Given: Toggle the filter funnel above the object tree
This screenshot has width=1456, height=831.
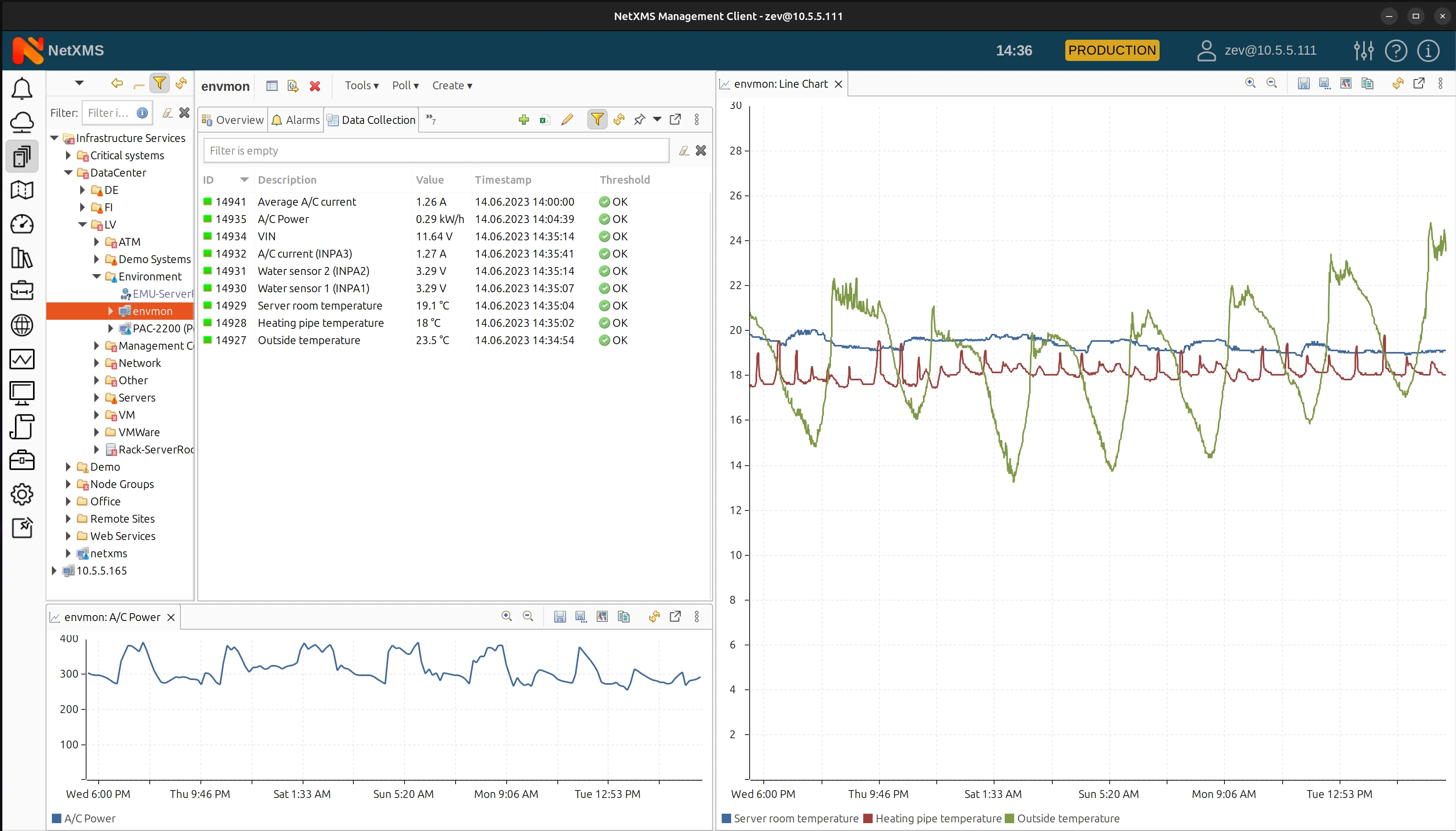Looking at the screenshot, I should (160, 83).
